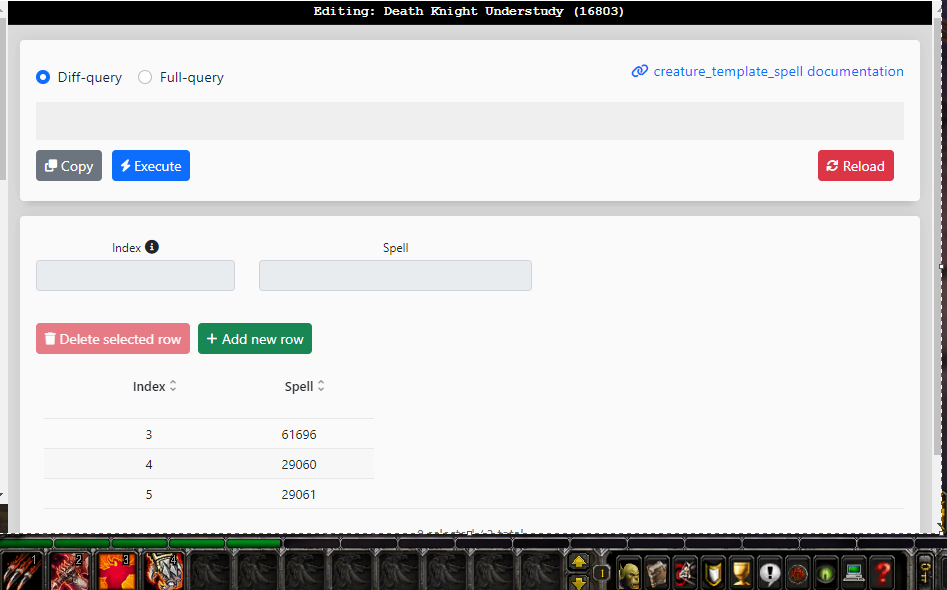
Task: Click the orc character portrait icon
Action: 630,573
